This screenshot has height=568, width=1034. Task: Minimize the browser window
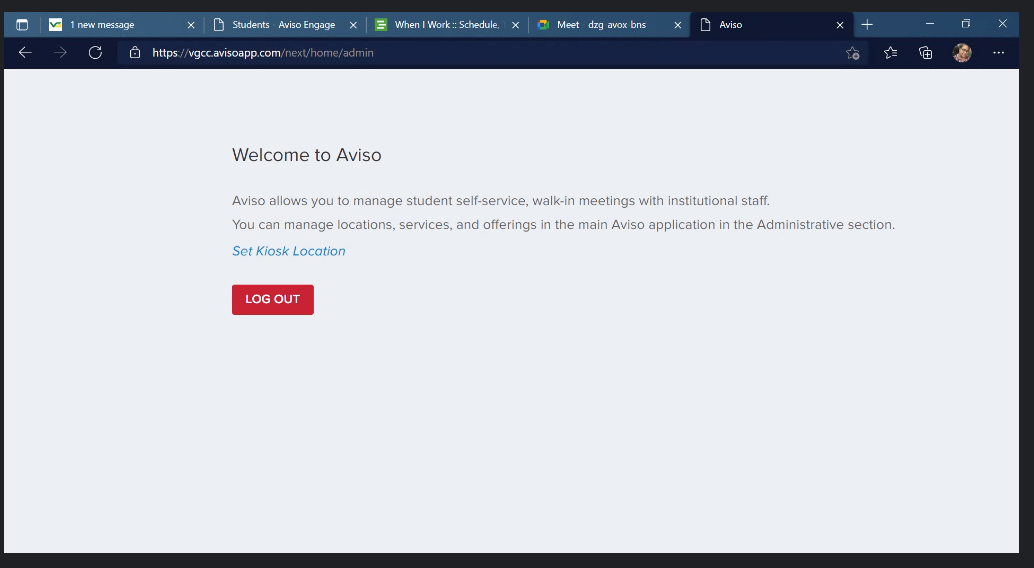coord(930,24)
